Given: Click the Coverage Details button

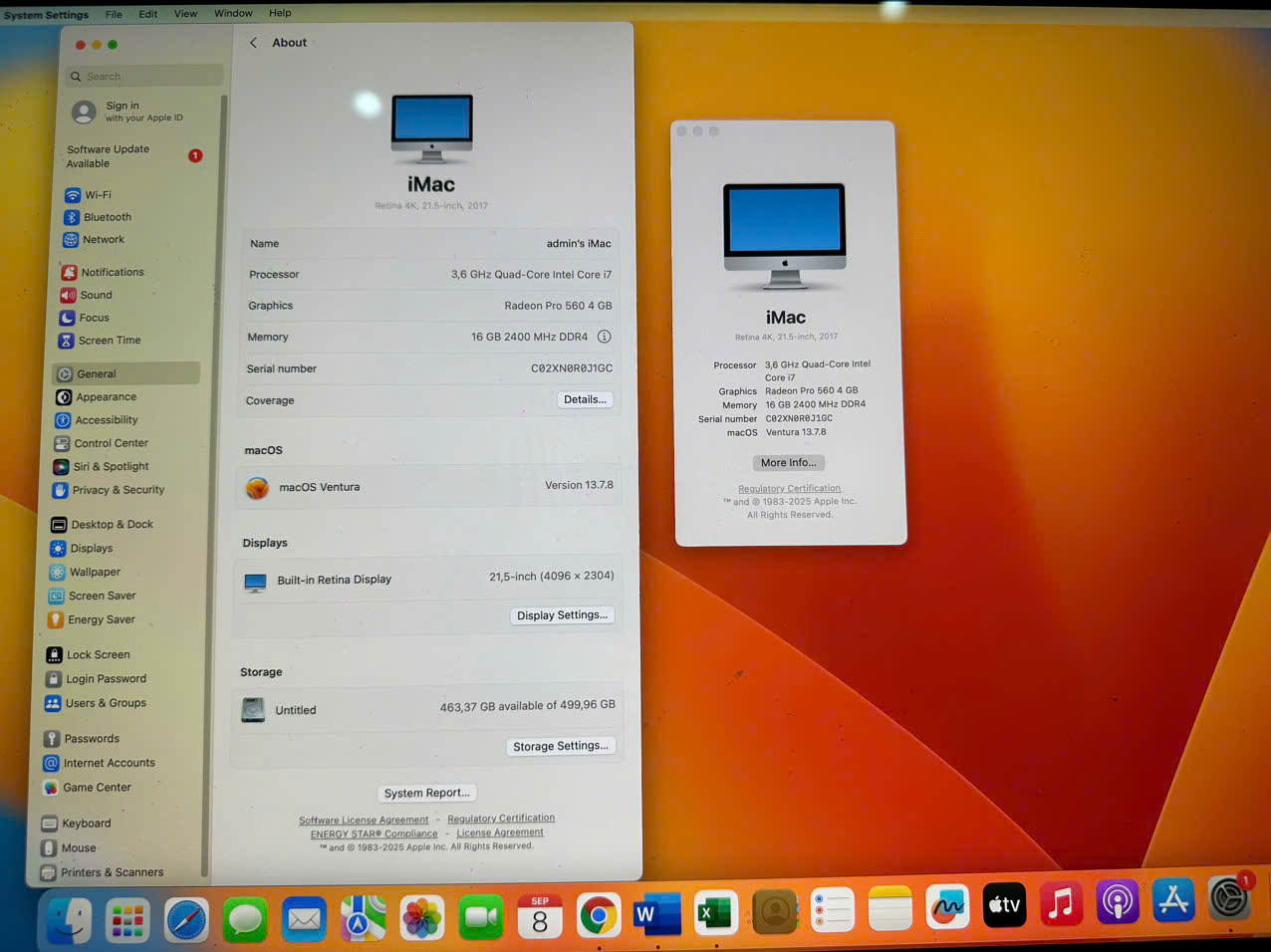Looking at the screenshot, I should pyautogui.click(x=585, y=399).
